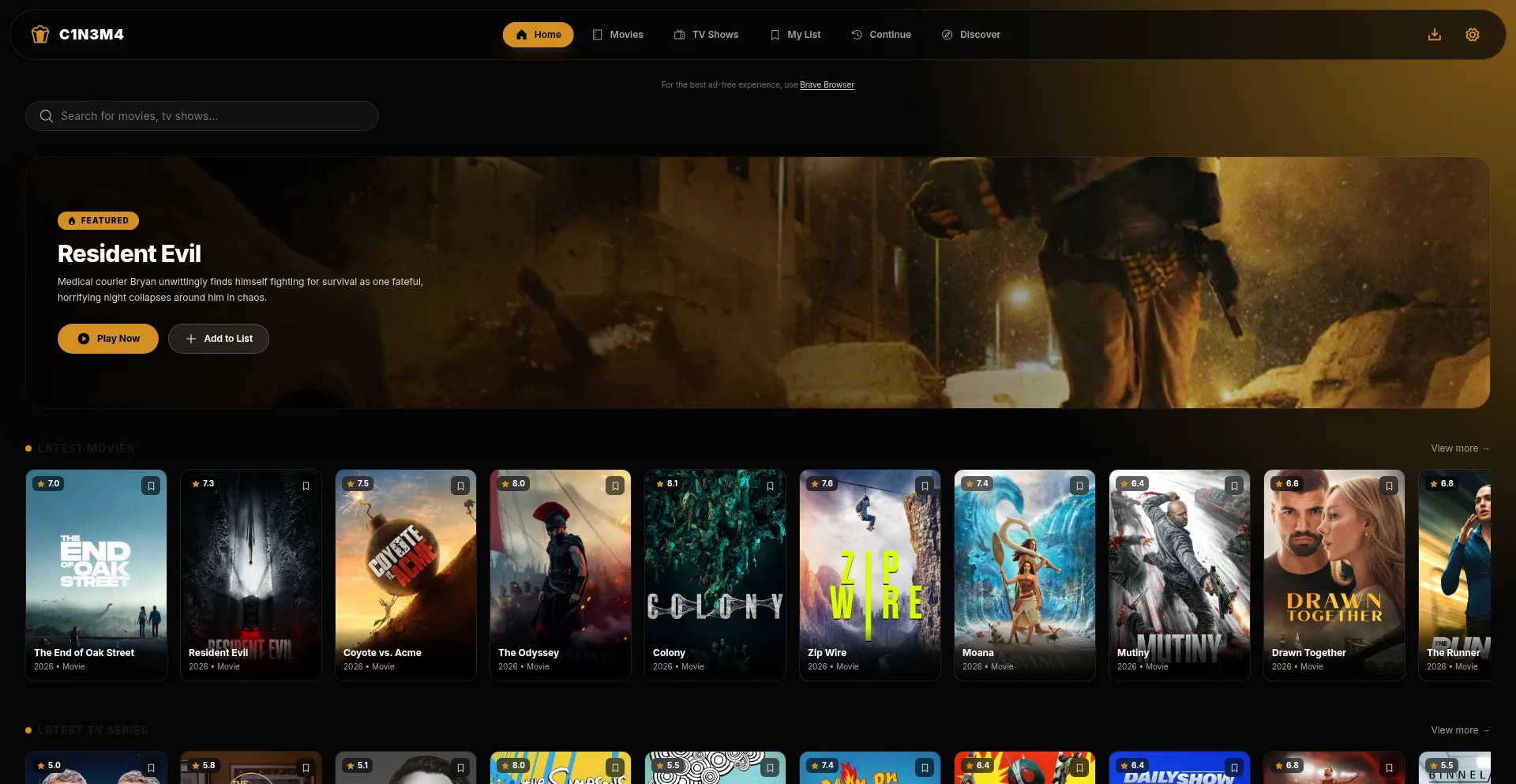Play the featured Resident Evil movie now
1516x784 pixels.
tap(108, 339)
